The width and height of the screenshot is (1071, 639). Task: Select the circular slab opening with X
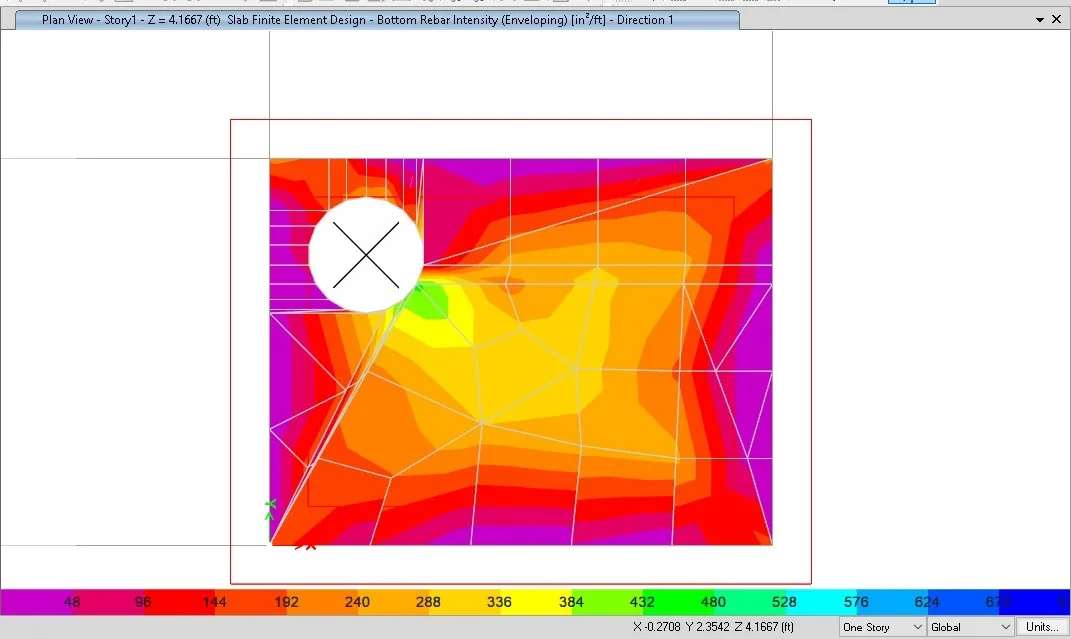click(366, 255)
